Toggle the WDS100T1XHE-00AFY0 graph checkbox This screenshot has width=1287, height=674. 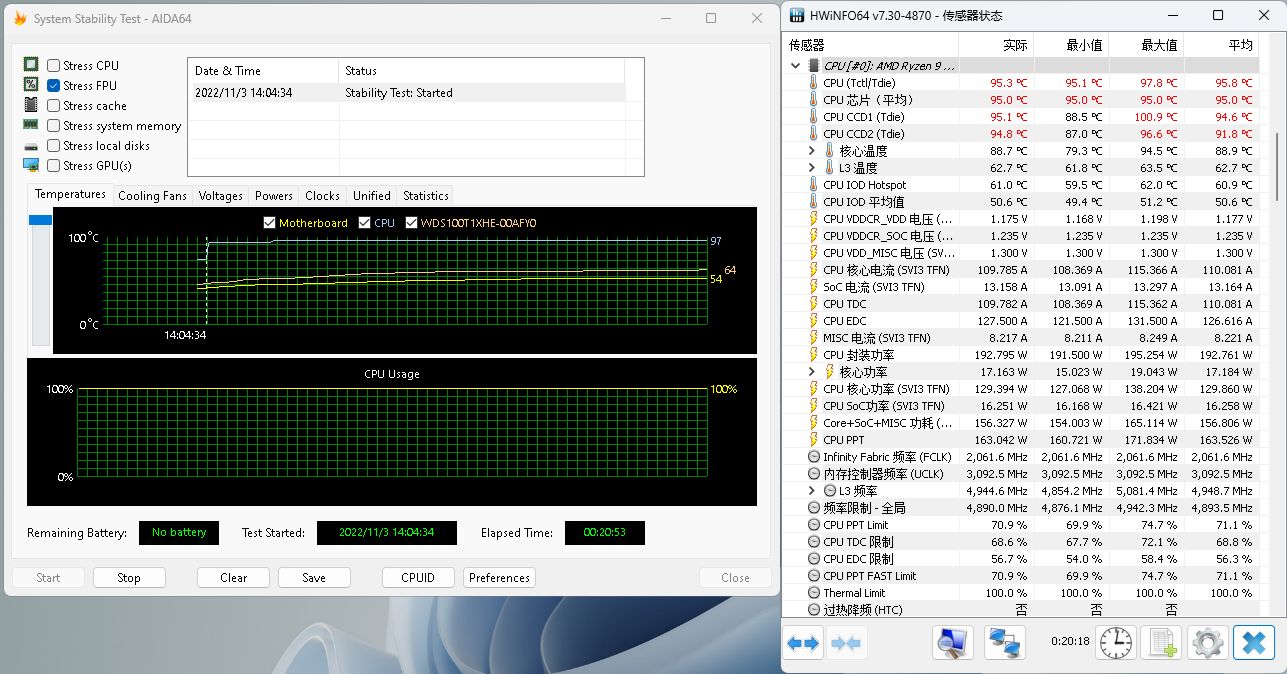pyautogui.click(x=412, y=223)
